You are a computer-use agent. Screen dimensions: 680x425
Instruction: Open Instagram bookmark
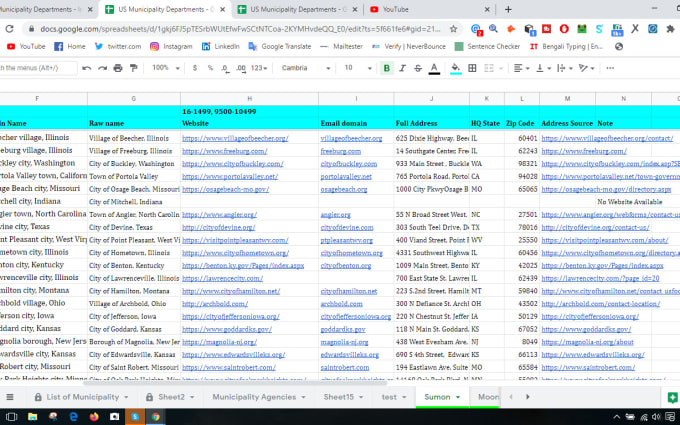[x=171, y=46]
